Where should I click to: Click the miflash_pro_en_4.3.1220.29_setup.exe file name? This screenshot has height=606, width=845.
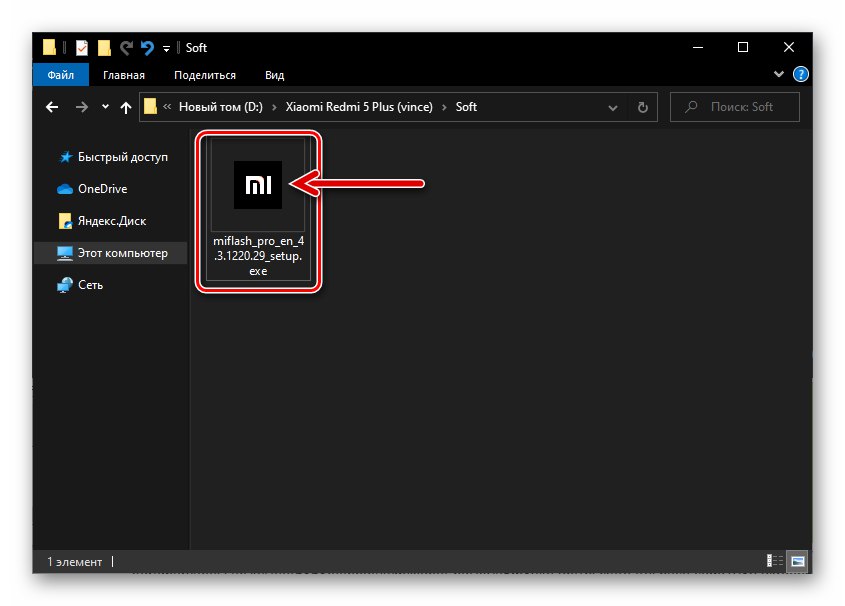point(258,256)
